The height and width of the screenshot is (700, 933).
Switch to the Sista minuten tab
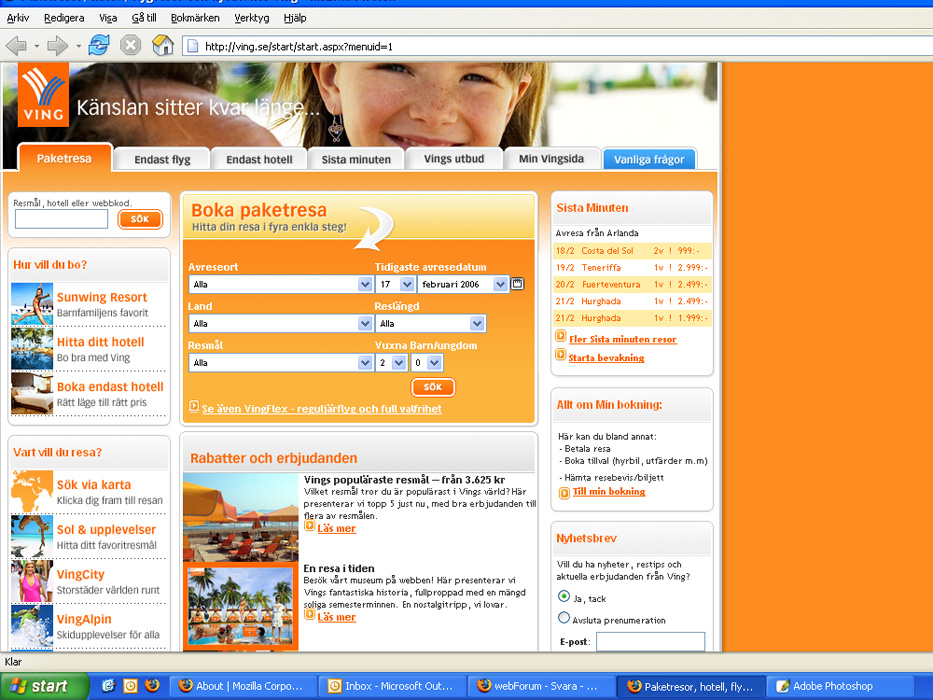[x=356, y=160]
